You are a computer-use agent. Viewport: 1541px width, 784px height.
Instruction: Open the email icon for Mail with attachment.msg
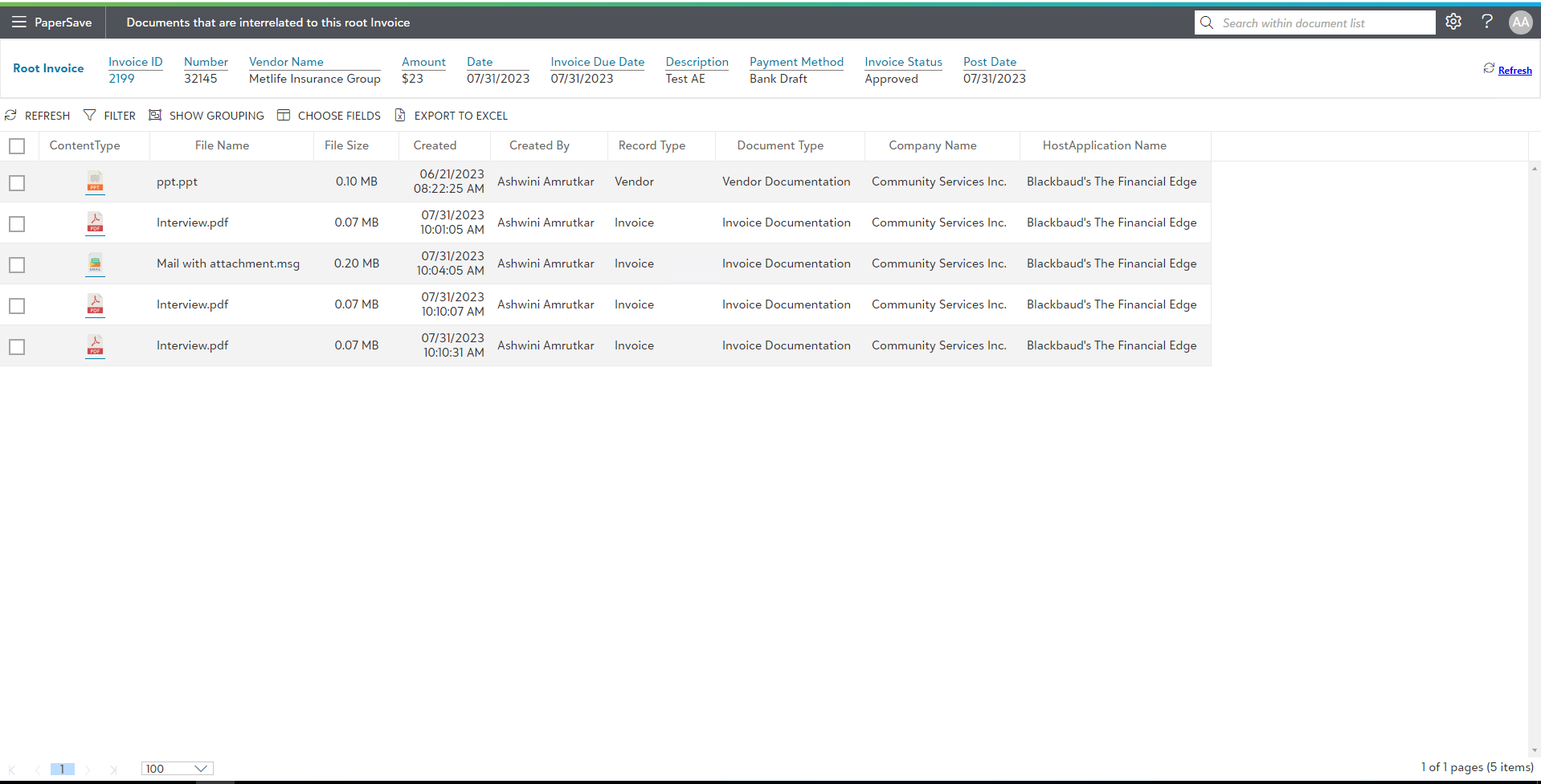(x=95, y=264)
